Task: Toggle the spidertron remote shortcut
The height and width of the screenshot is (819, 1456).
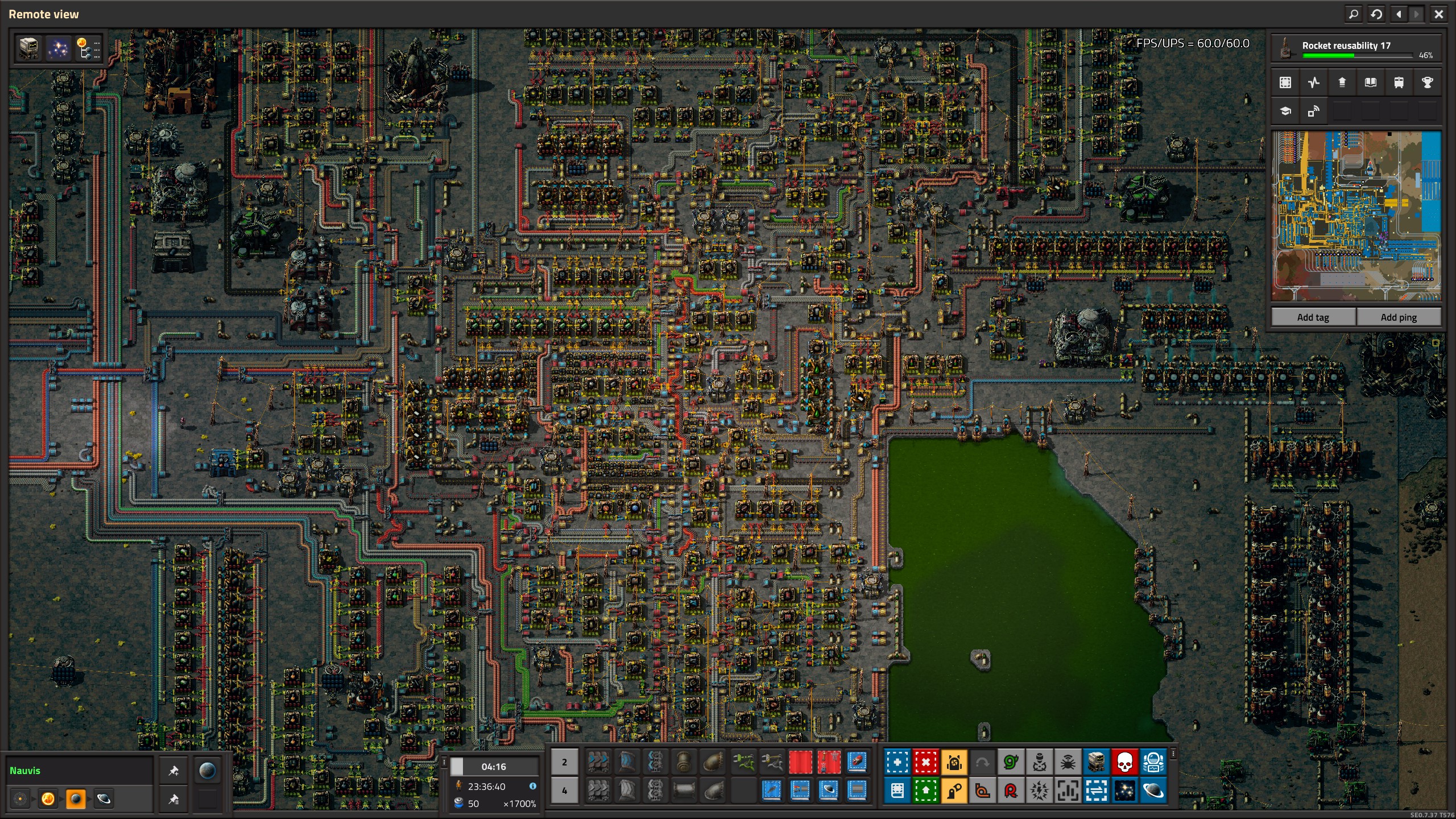Action: tap(1068, 762)
